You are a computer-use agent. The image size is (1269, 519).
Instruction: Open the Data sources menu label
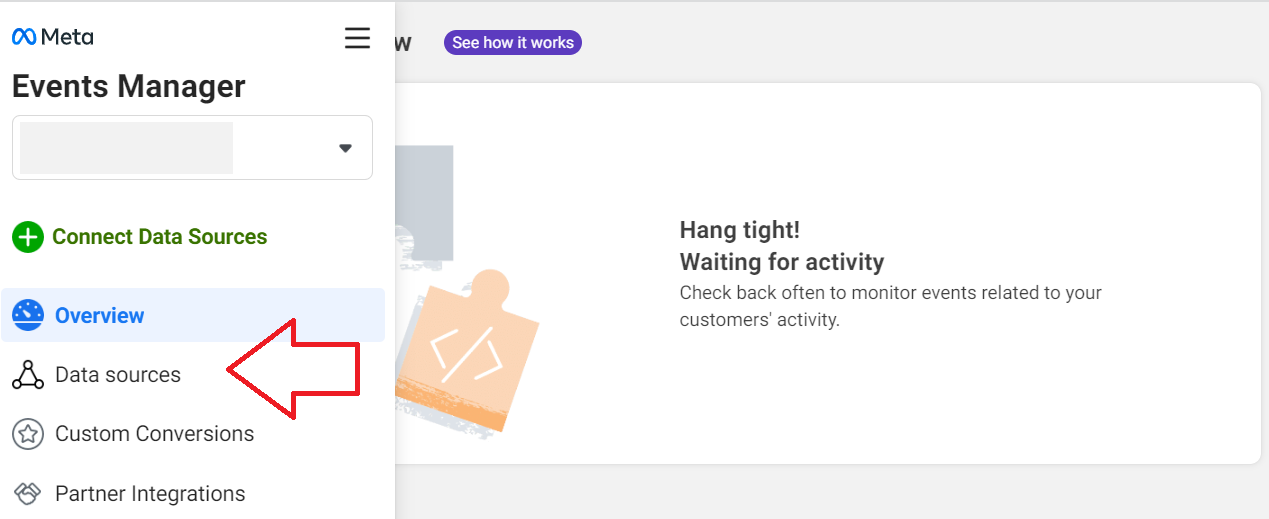118,375
